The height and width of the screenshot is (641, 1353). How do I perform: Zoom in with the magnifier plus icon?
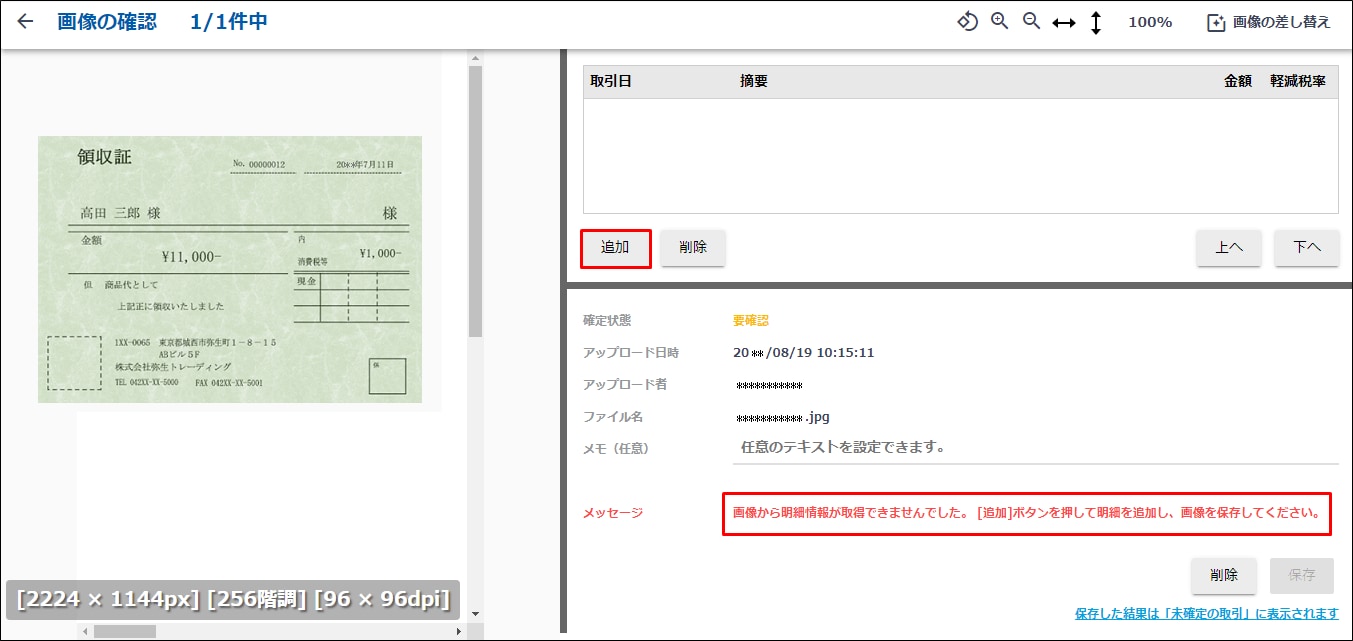click(999, 22)
